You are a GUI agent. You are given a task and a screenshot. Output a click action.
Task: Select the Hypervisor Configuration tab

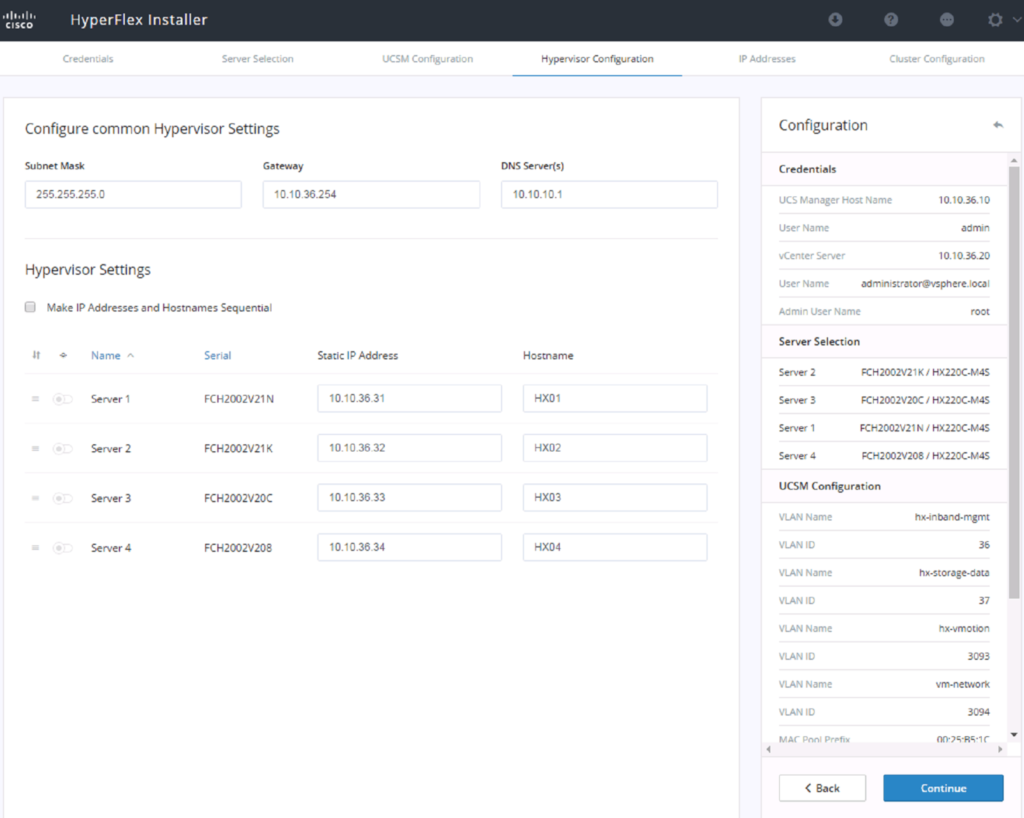597,59
